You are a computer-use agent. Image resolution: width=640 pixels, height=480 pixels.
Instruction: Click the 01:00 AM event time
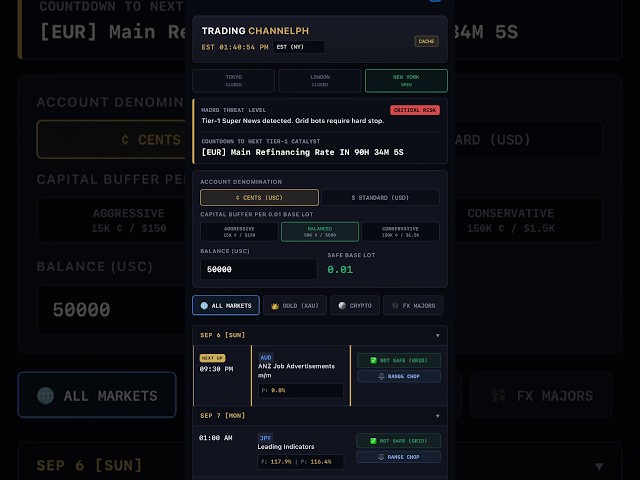tap(216, 438)
